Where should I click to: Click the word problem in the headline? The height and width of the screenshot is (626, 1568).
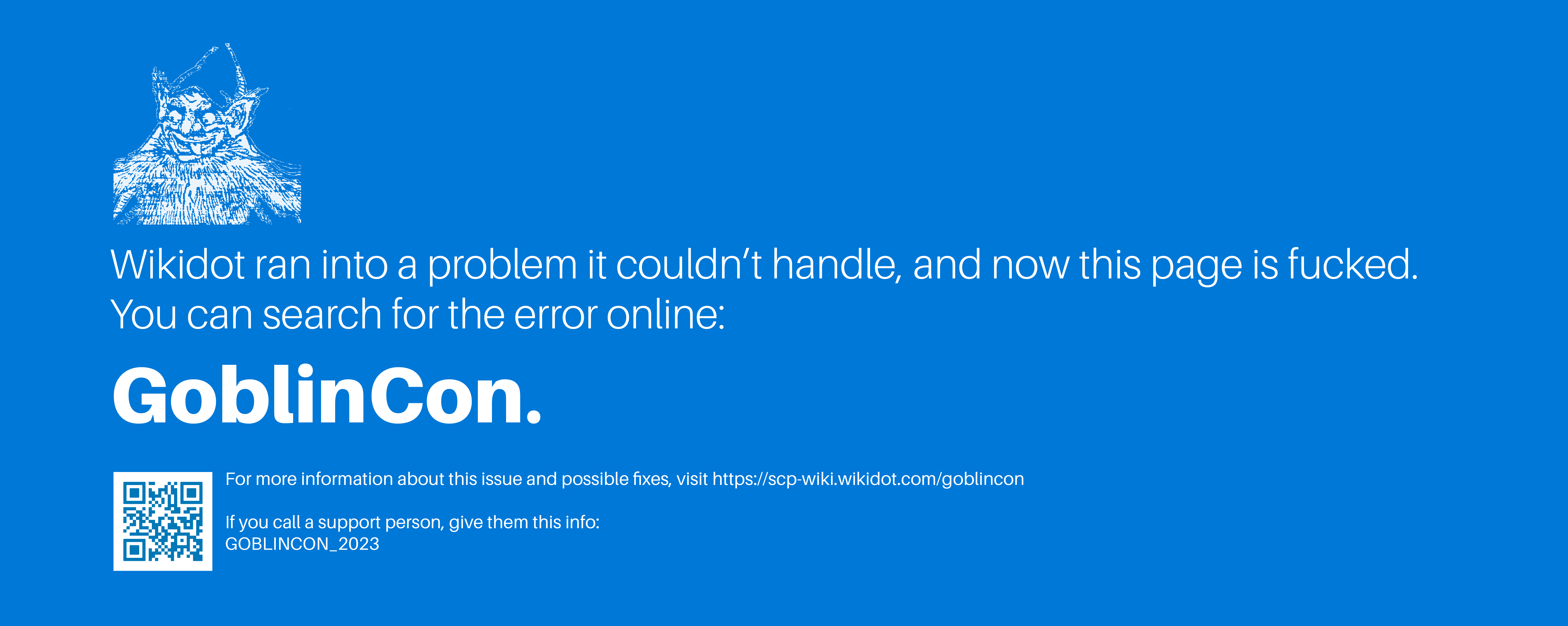(502, 268)
